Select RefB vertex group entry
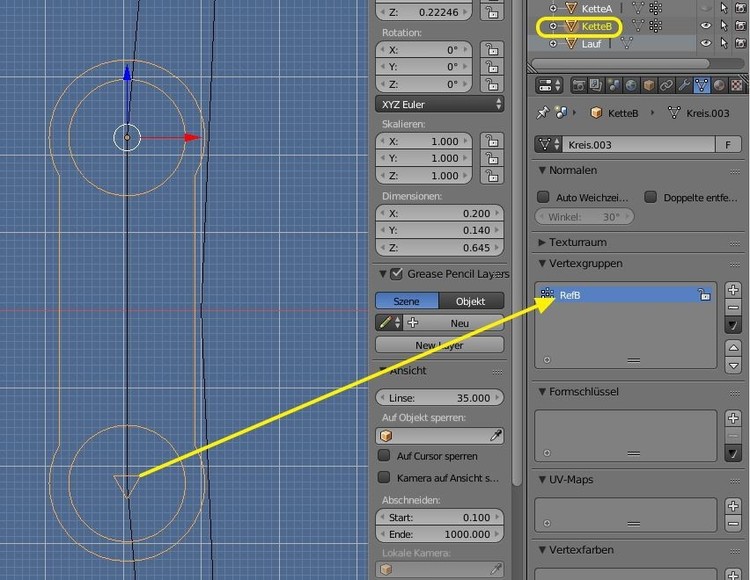Image resolution: width=750 pixels, height=580 pixels. click(x=625, y=295)
